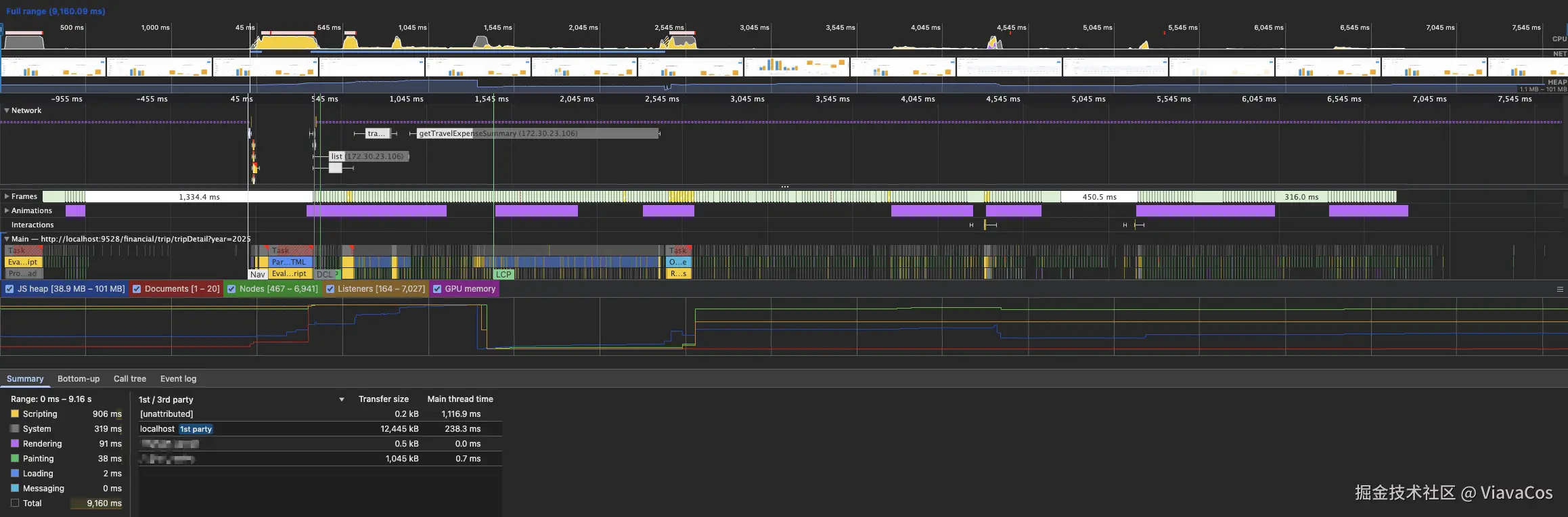
Task: Select the Eva...ipt entry in Main
Action: click(23, 262)
